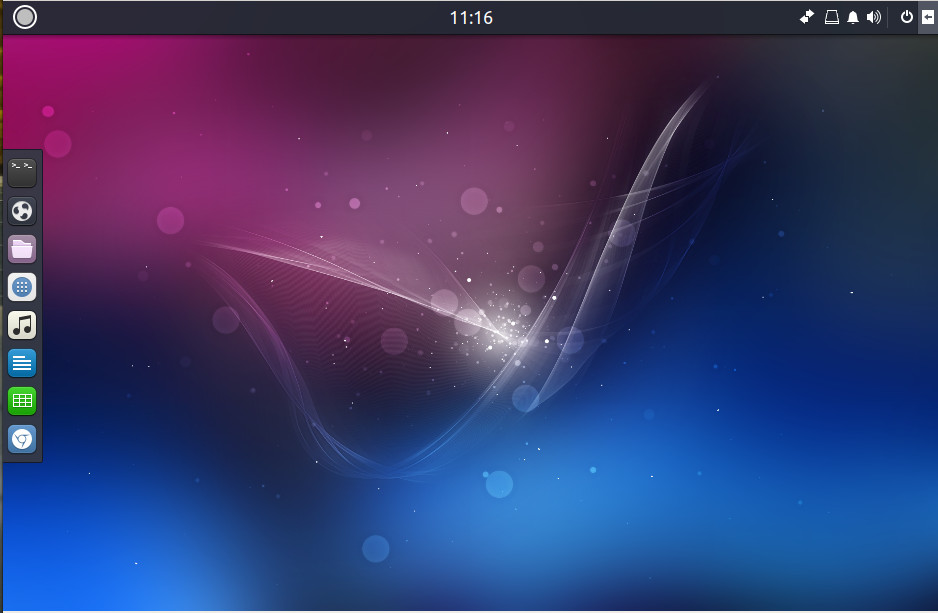Open the Chromium browser from the dock
This screenshot has height=613, width=938.
[22, 439]
